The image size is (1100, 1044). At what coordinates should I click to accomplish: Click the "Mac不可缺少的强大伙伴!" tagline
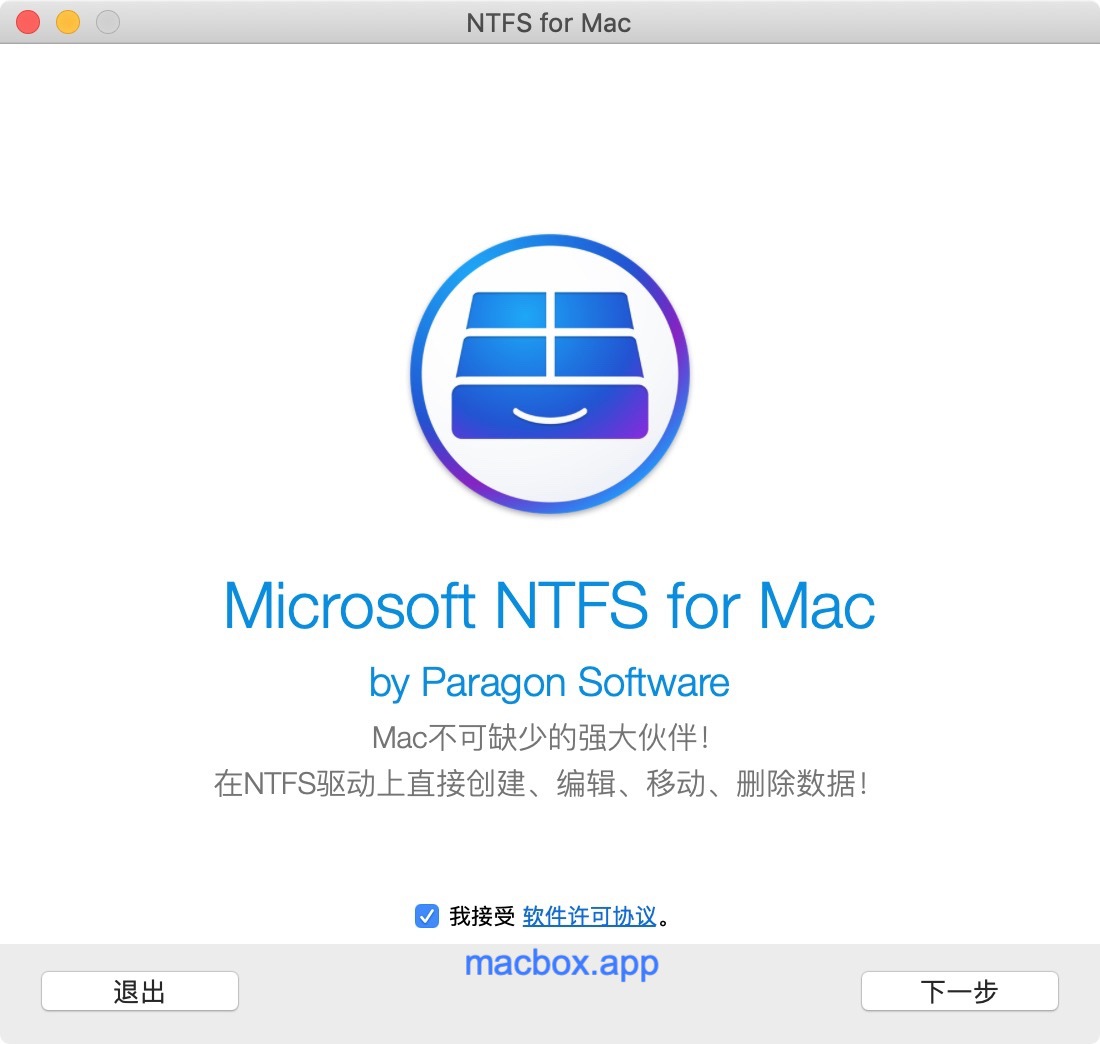[541, 737]
